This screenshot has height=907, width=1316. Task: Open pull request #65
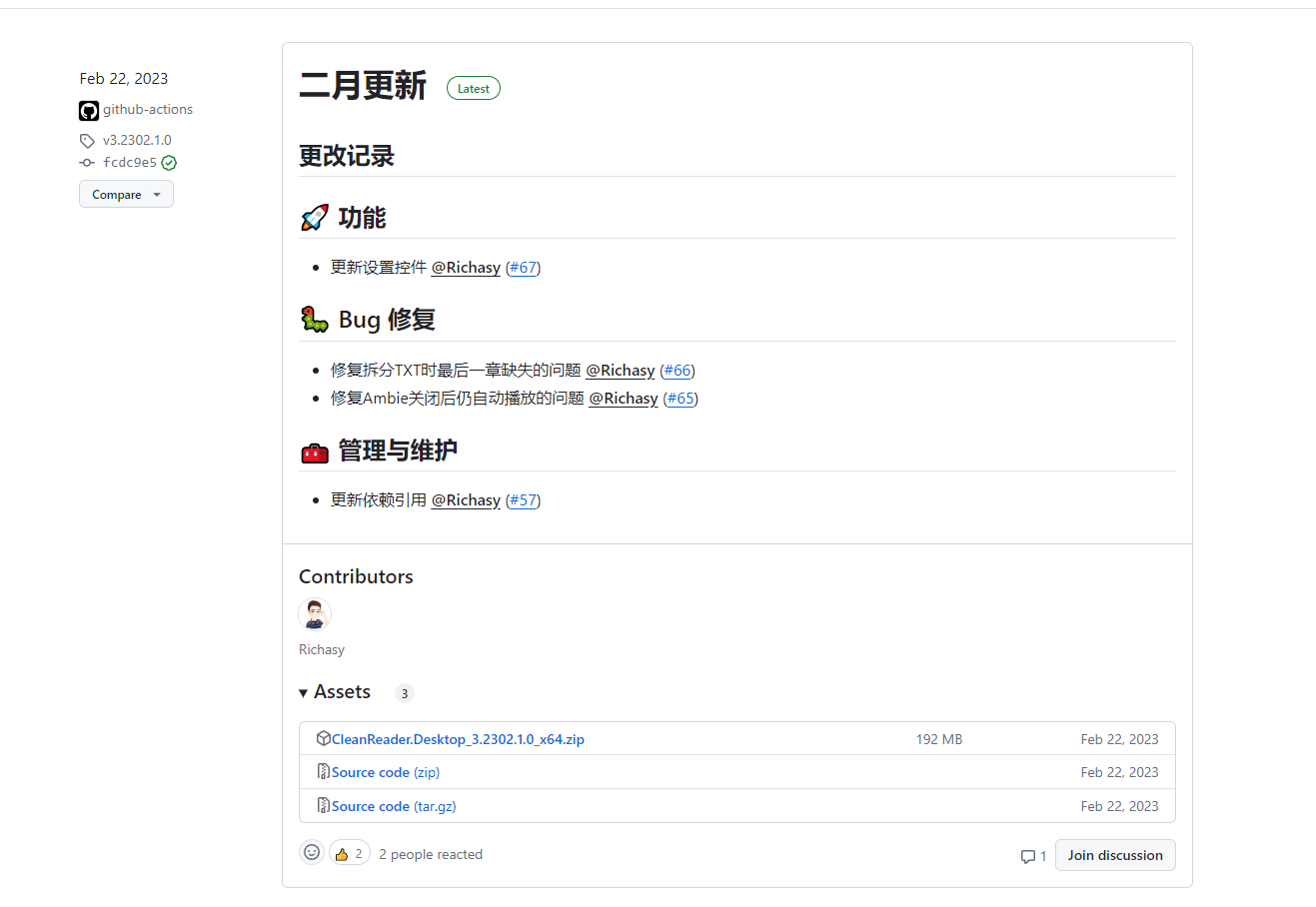tap(680, 399)
